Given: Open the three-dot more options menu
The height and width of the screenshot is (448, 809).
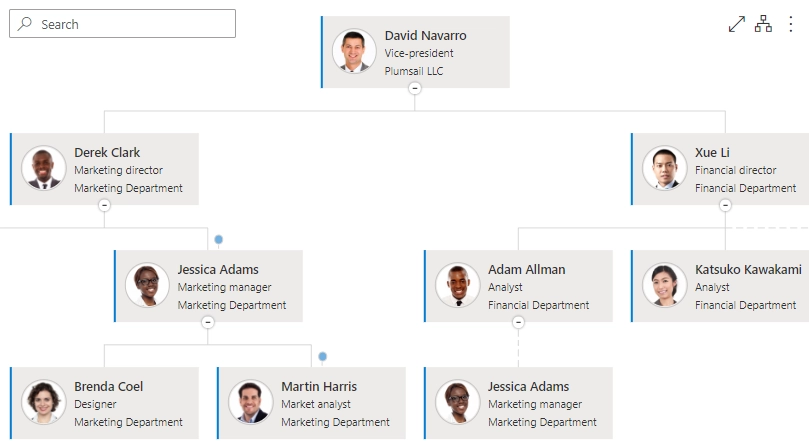Looking at the screenshot, I should [790, 24].
